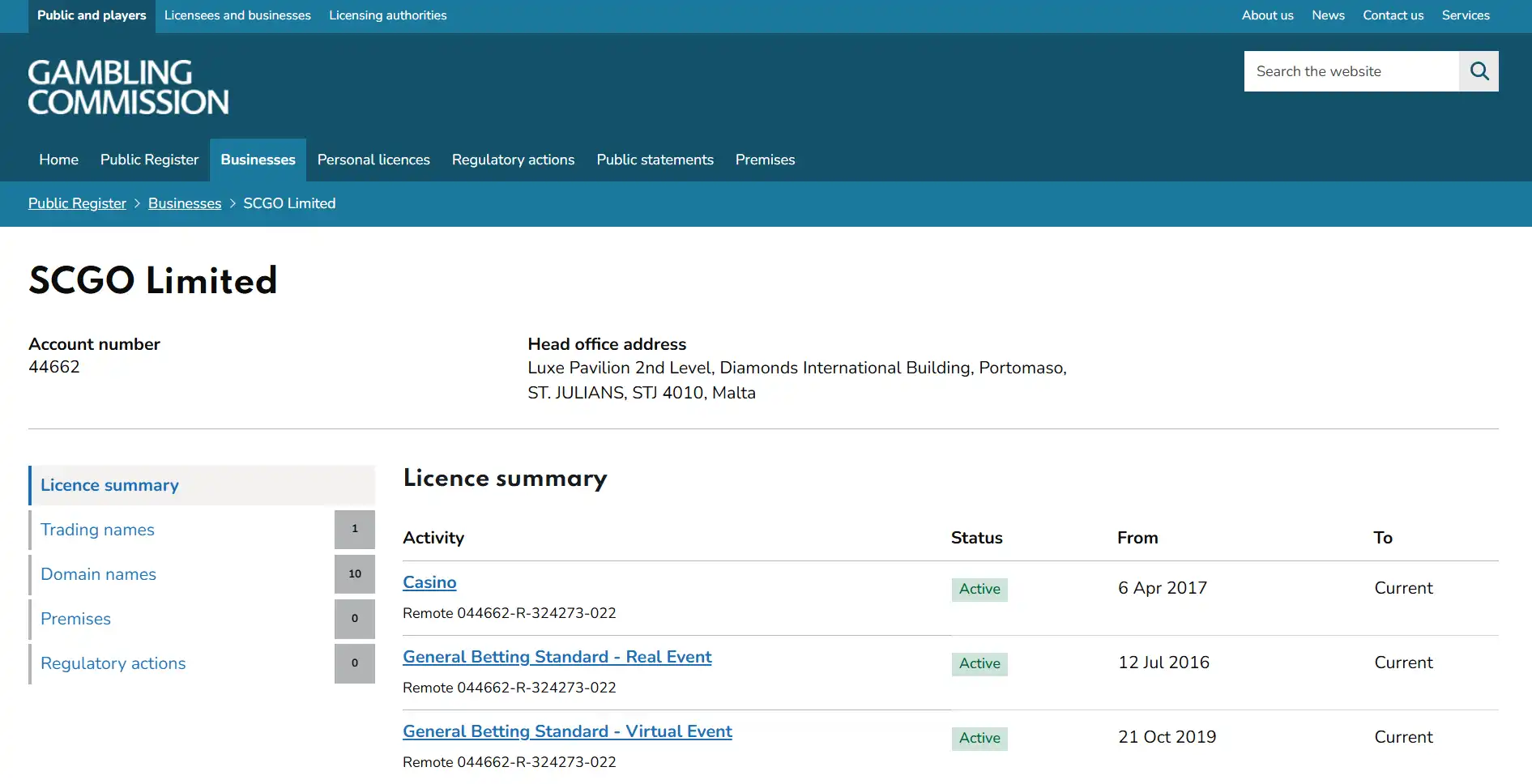Click the Domain names count badge 10
The height and width of the screenshot is (784, 1532).
[355, 574]
